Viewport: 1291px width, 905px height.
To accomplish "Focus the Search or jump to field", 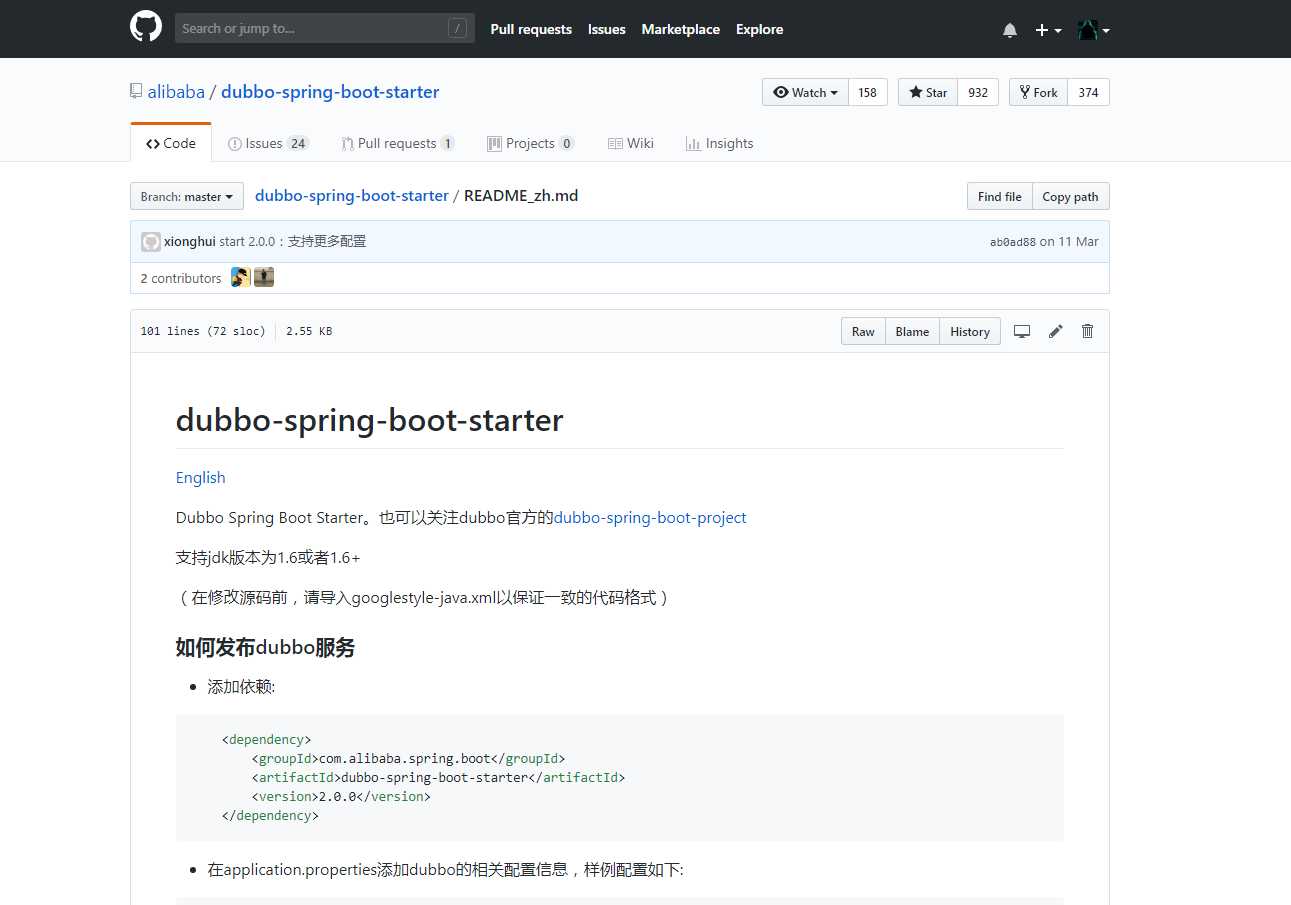I will (324, 28).
